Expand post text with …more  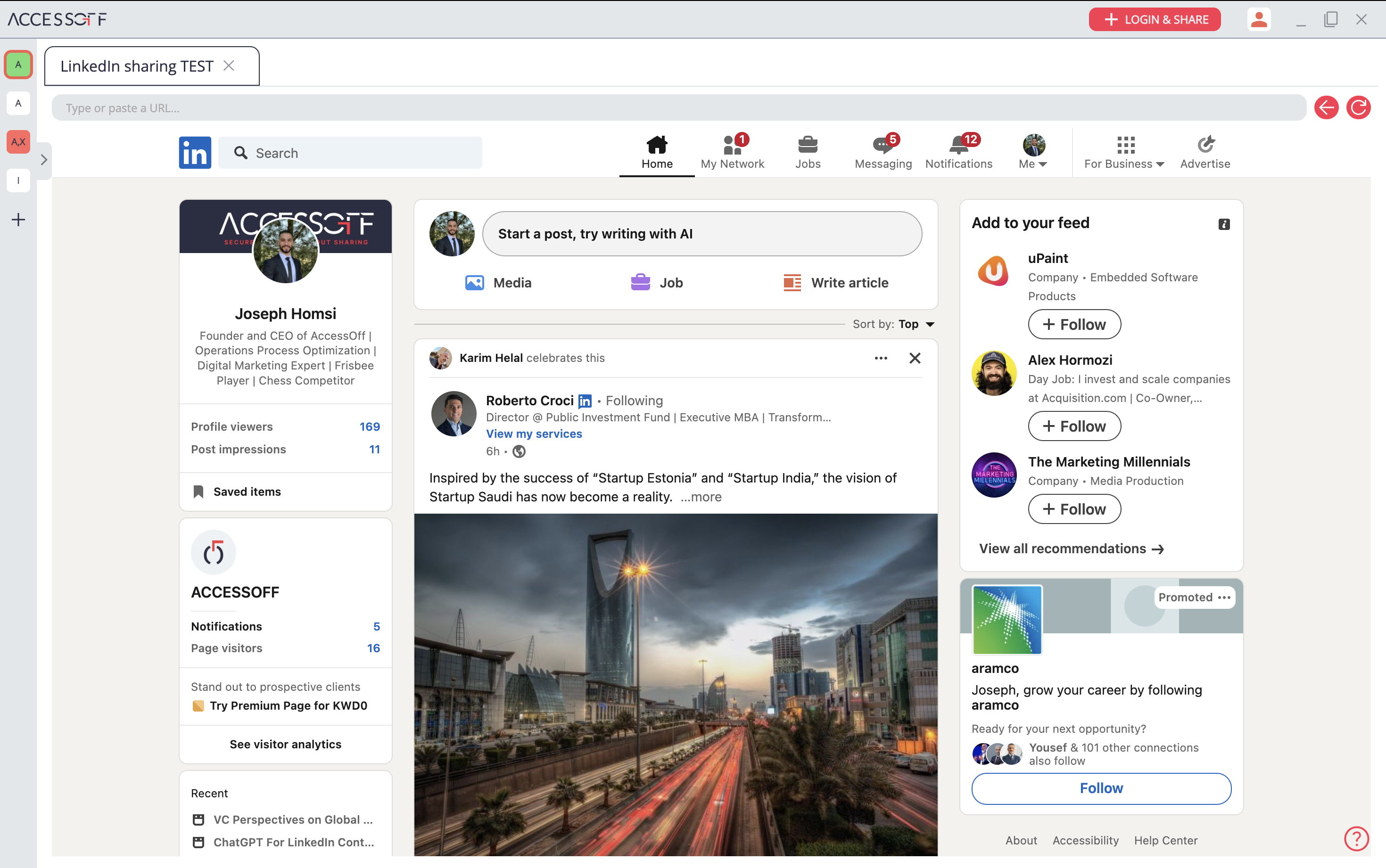tap(701, 497)
